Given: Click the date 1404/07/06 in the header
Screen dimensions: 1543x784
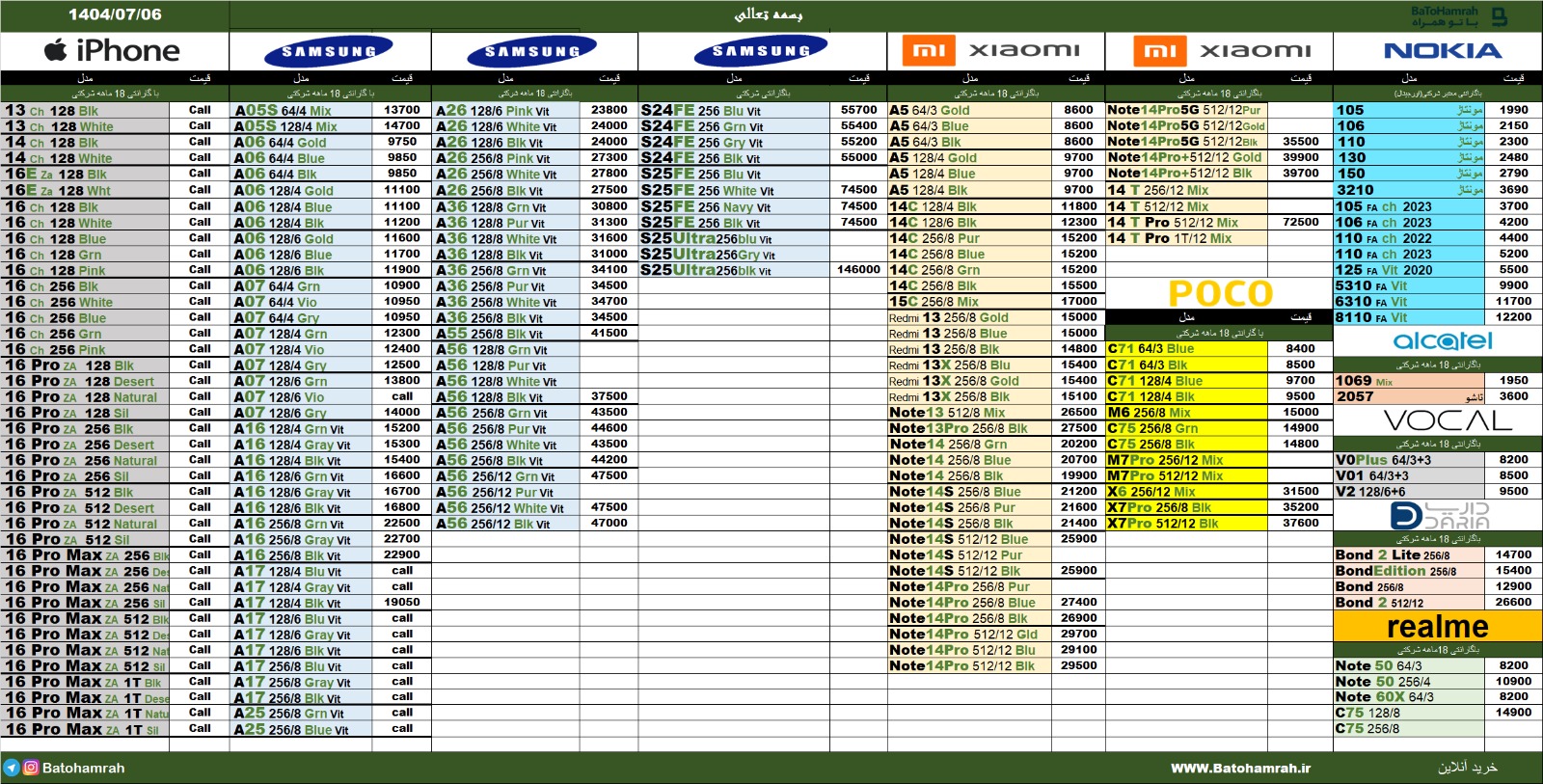Looking at the screenshot, I should 115,14.
